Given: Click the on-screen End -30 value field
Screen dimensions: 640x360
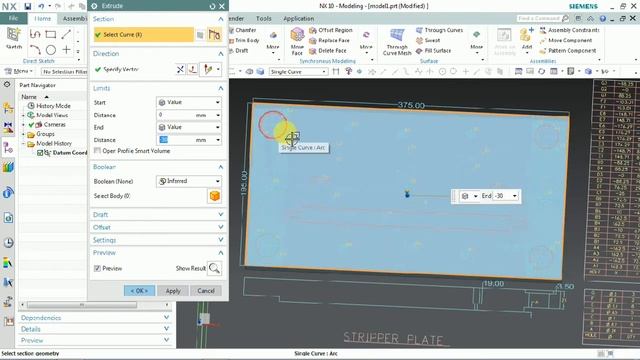Looking at the screenshot, I should pyautogui.click(x=502, y=196).
